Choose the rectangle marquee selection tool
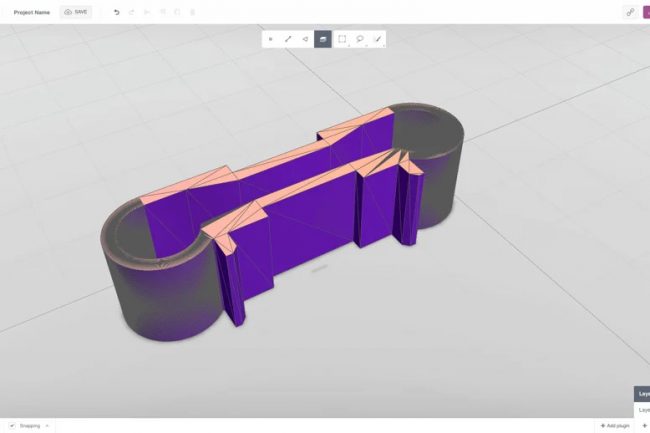The width and height of the screenshot is (650, 433). 342,39
